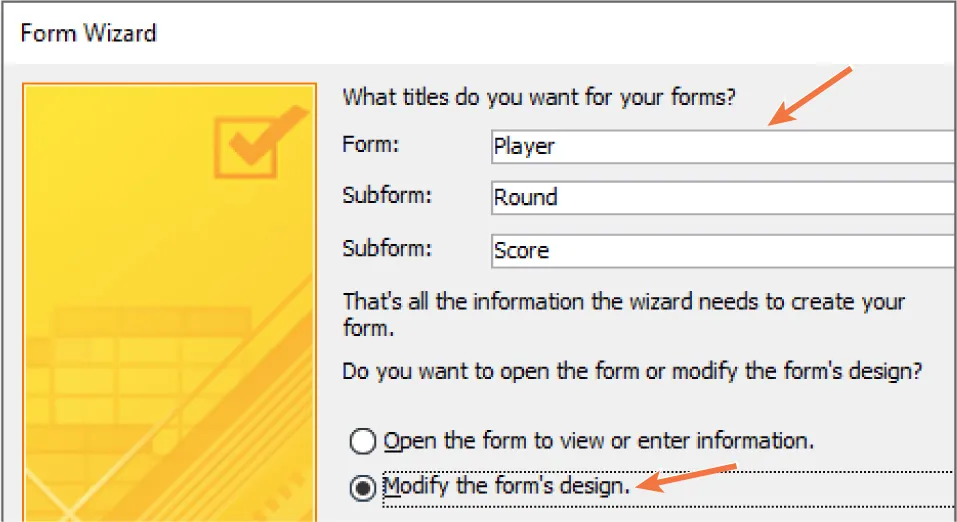
Task: Click the 'Do you want to open the form' question
Action: 632,371
